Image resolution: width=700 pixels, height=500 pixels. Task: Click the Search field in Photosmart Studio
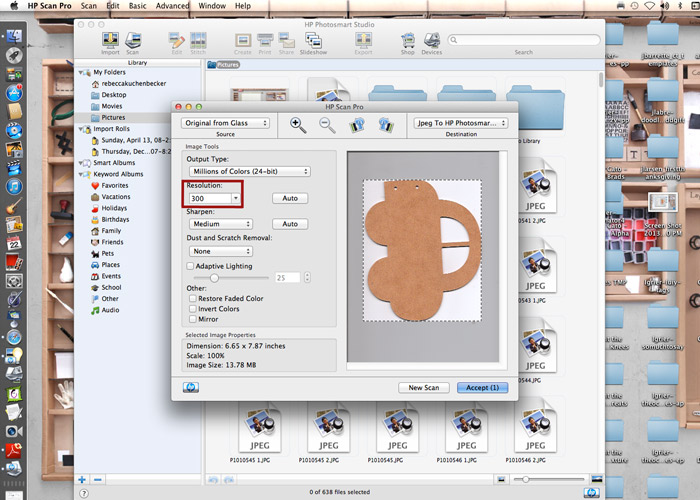coord(524,40)
